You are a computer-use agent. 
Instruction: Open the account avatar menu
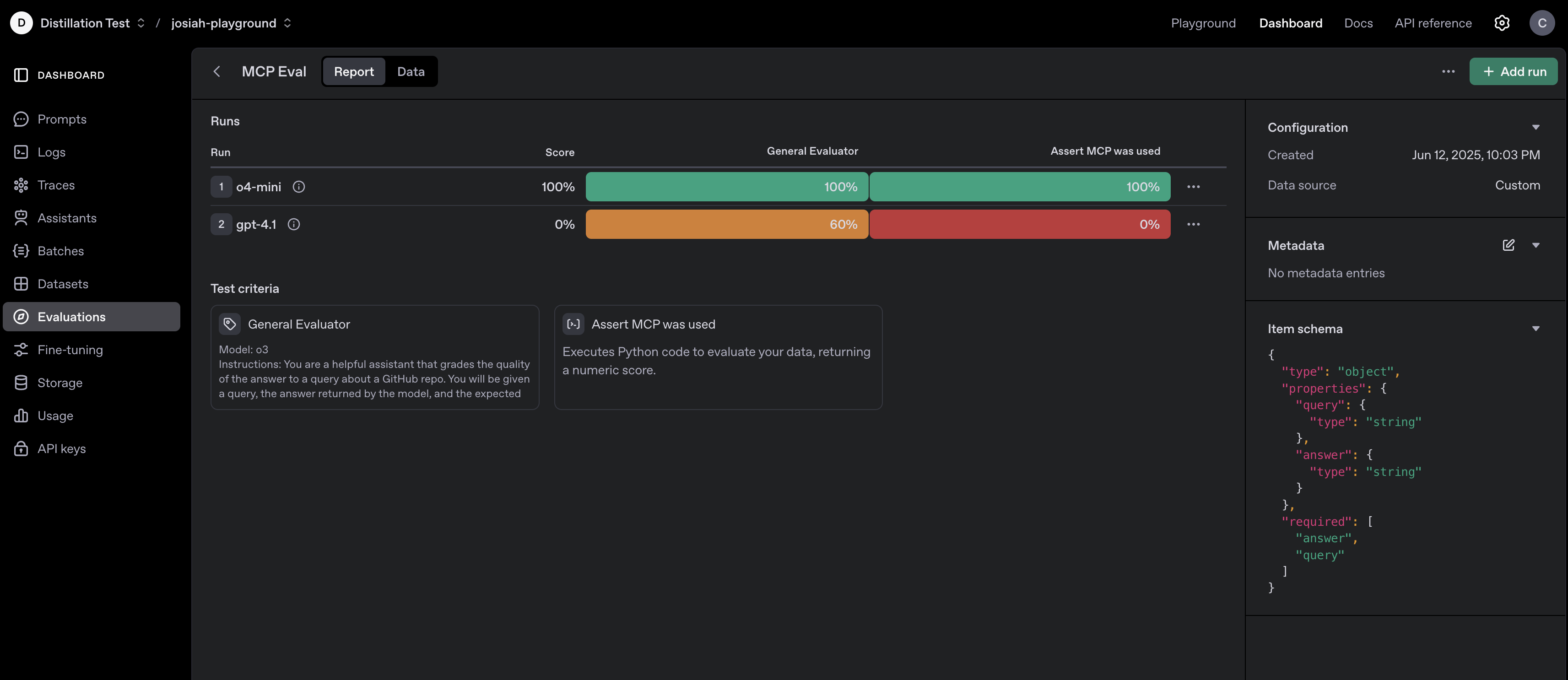tap(1542, 22)
